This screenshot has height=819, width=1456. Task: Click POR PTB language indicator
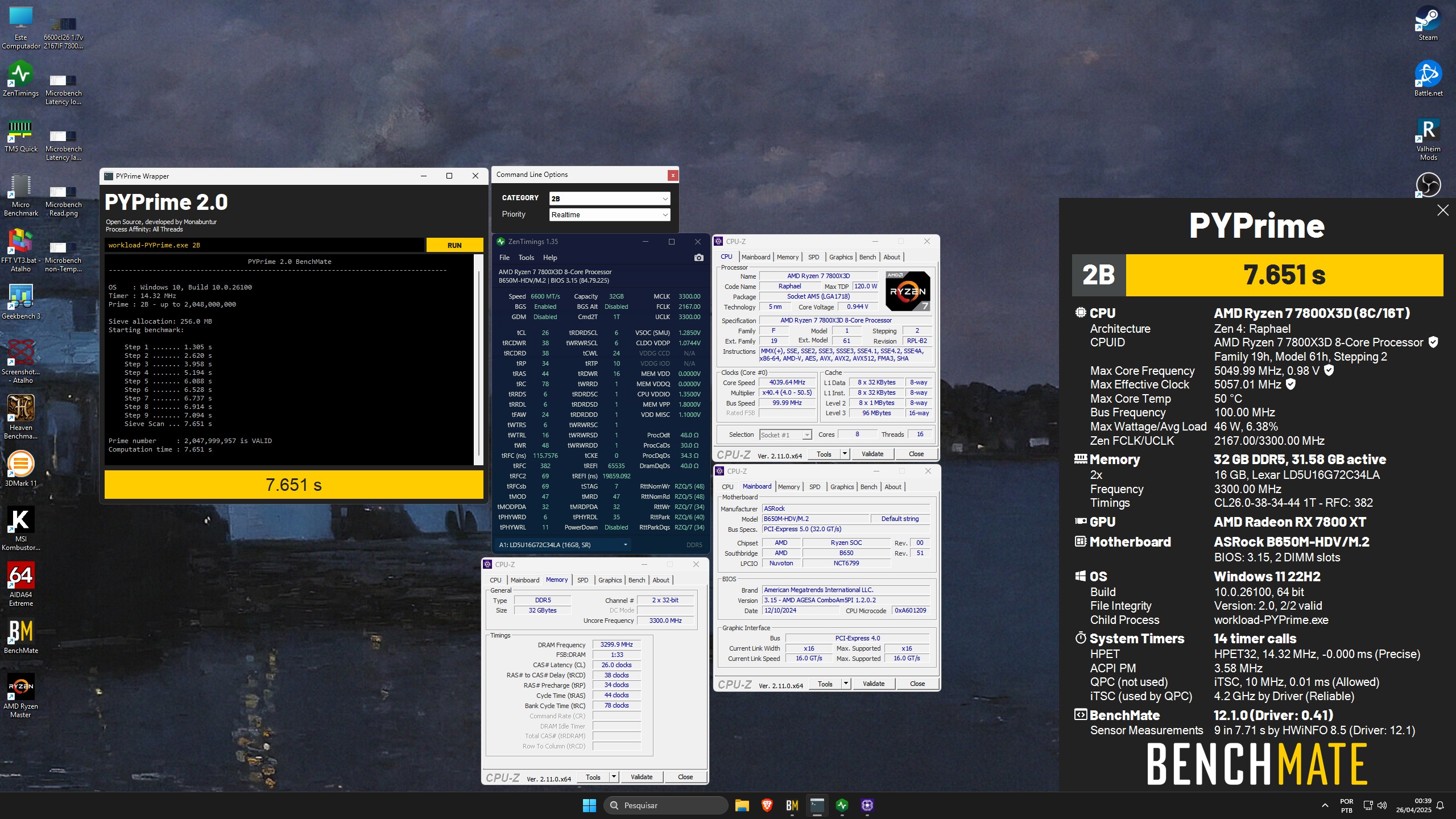1346,805
